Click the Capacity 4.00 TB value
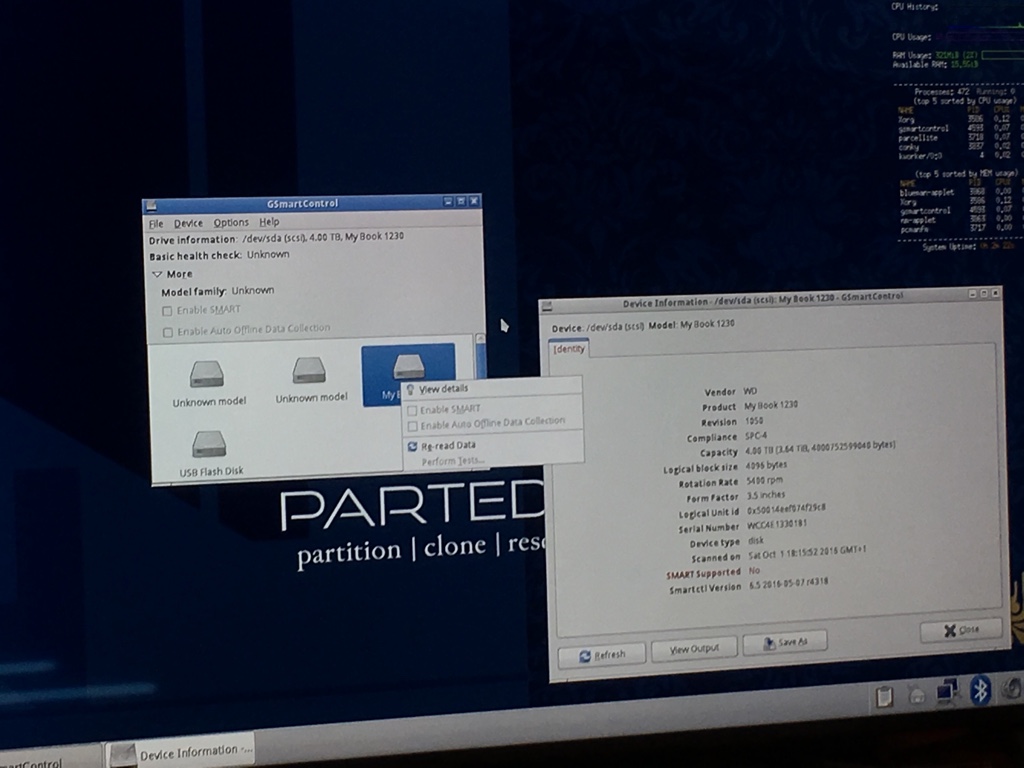1024x768 pixels. 820,447
